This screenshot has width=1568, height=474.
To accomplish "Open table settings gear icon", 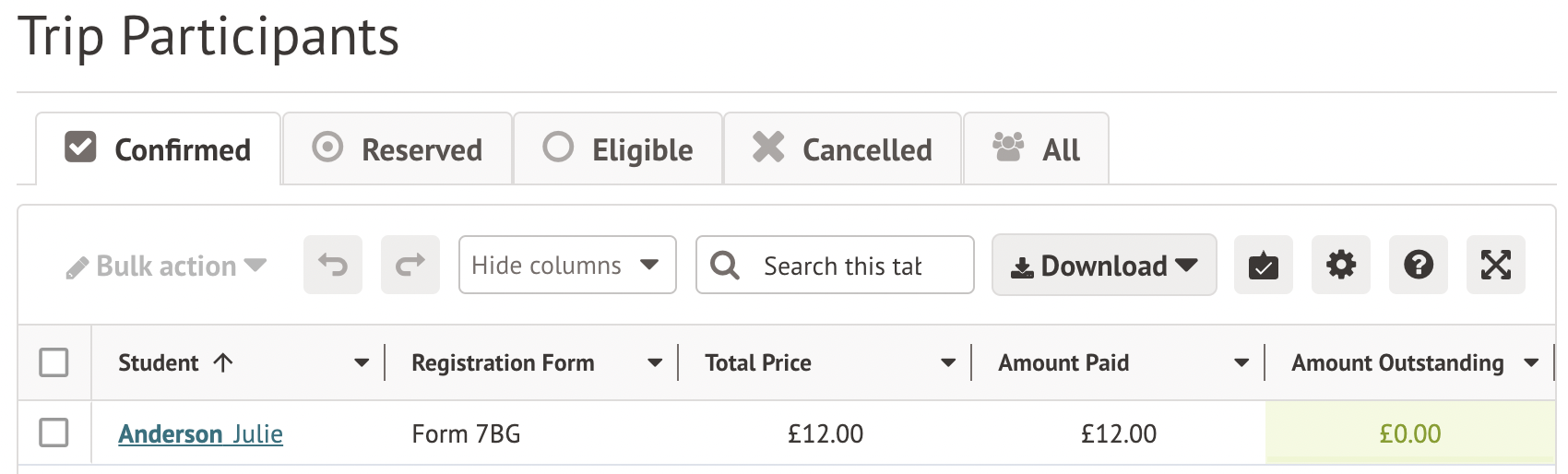I will pos(1340,266).
